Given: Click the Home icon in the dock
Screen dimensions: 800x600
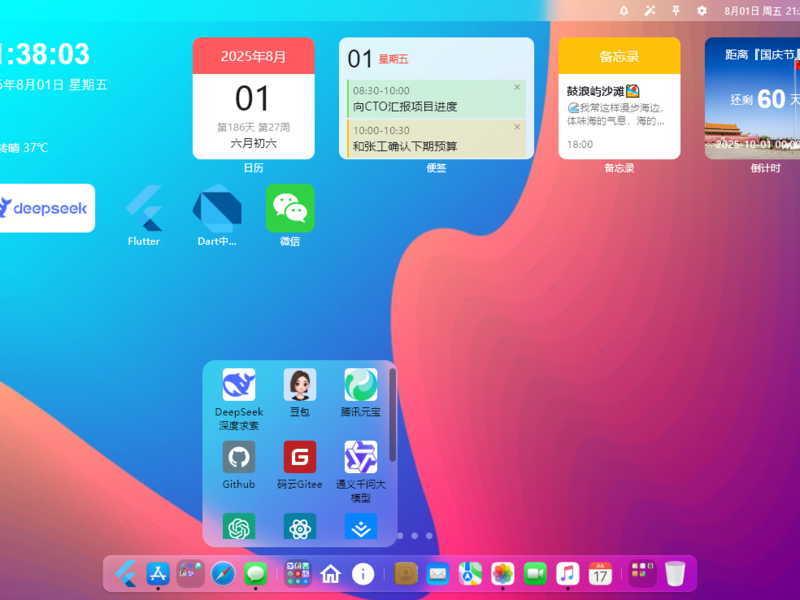Looking at the screenshot, I should point(331,574).
